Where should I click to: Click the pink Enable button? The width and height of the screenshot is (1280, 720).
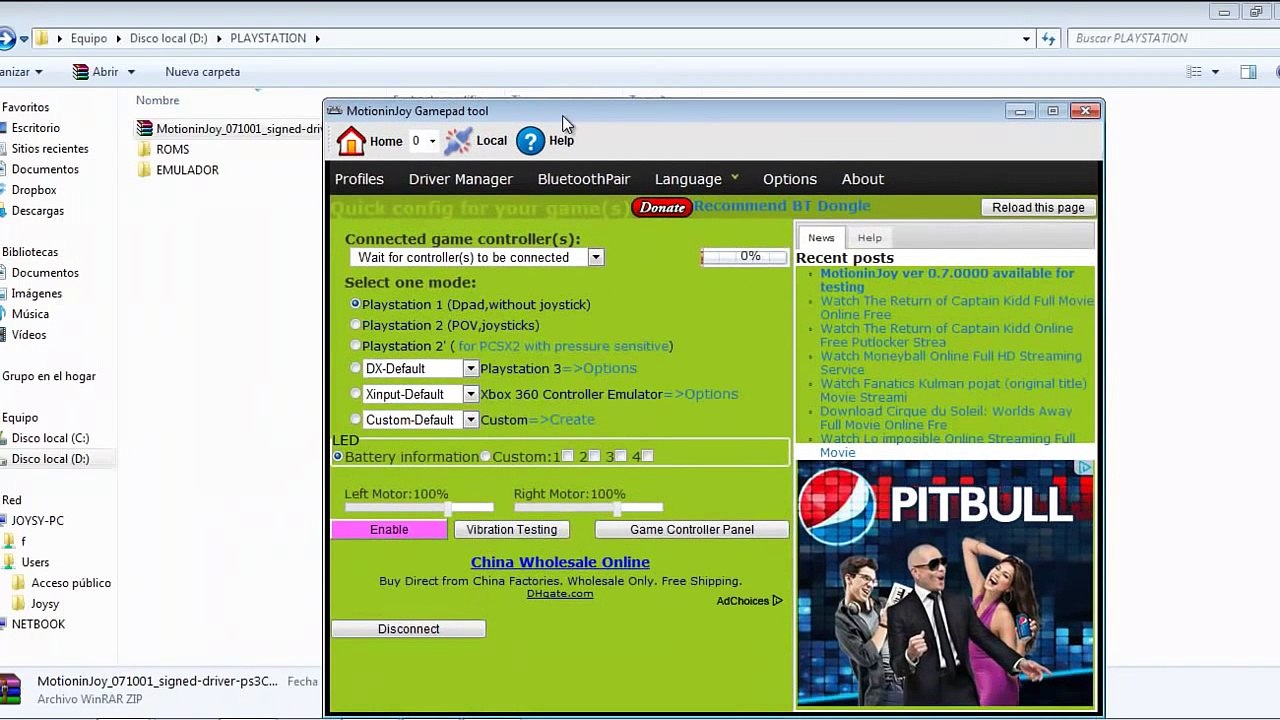[389, 530]
